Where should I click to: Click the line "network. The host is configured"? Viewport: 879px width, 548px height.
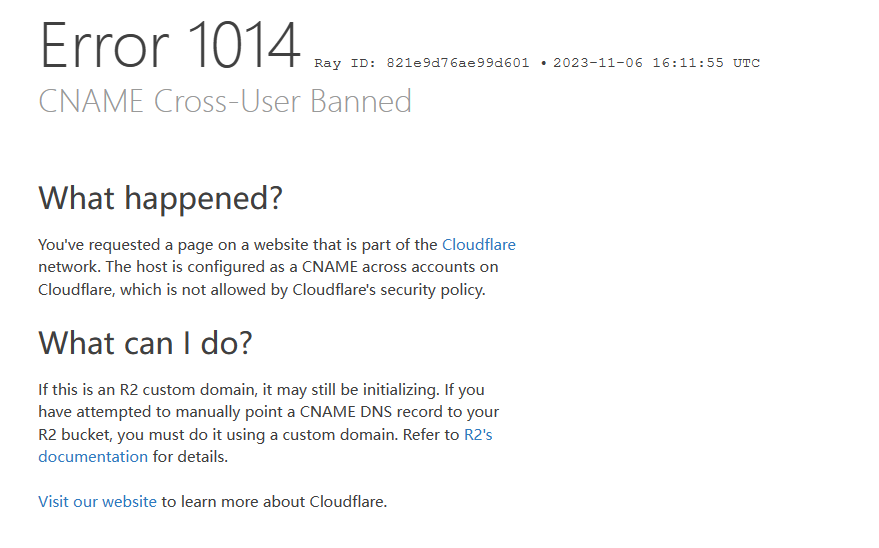146,267
